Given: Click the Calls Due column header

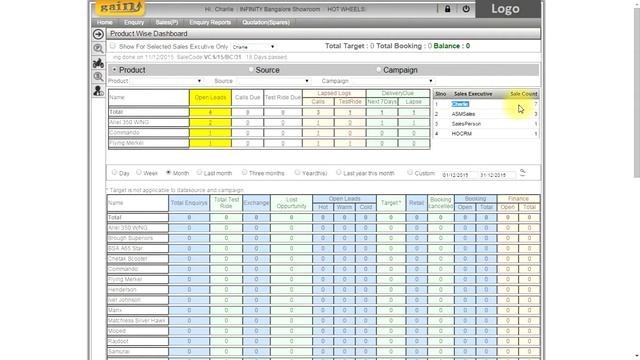Looking at the screenshot, I should 247,98.
